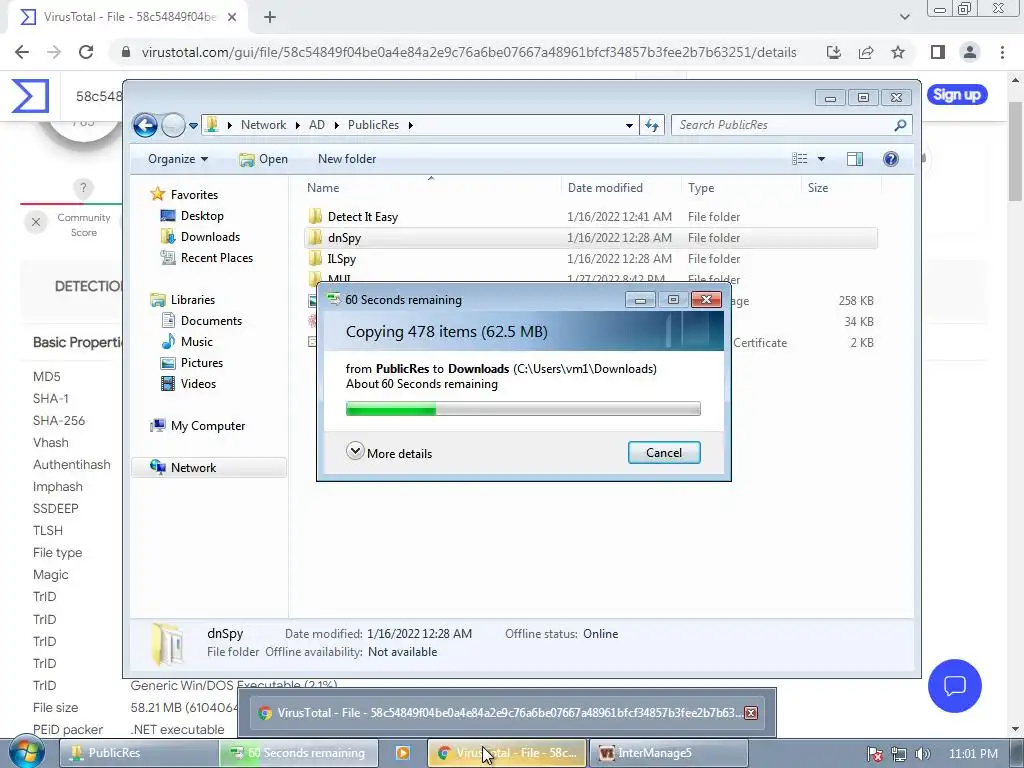
Task: Open Explorer help icon
Action: point(890,159)
